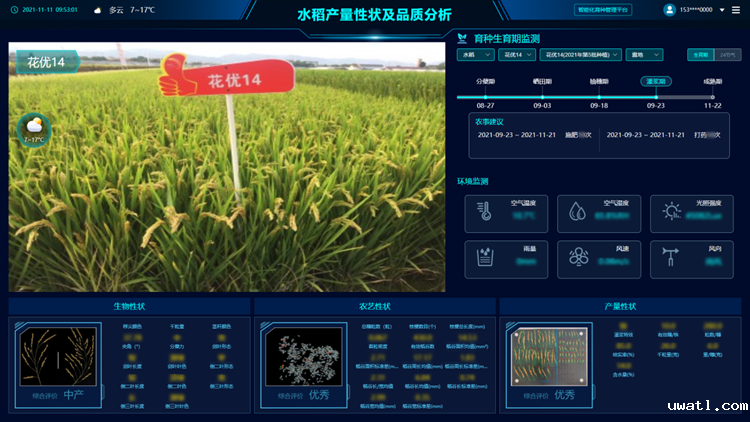Click the 花优14 label on photo

click(x=46, y=62)
